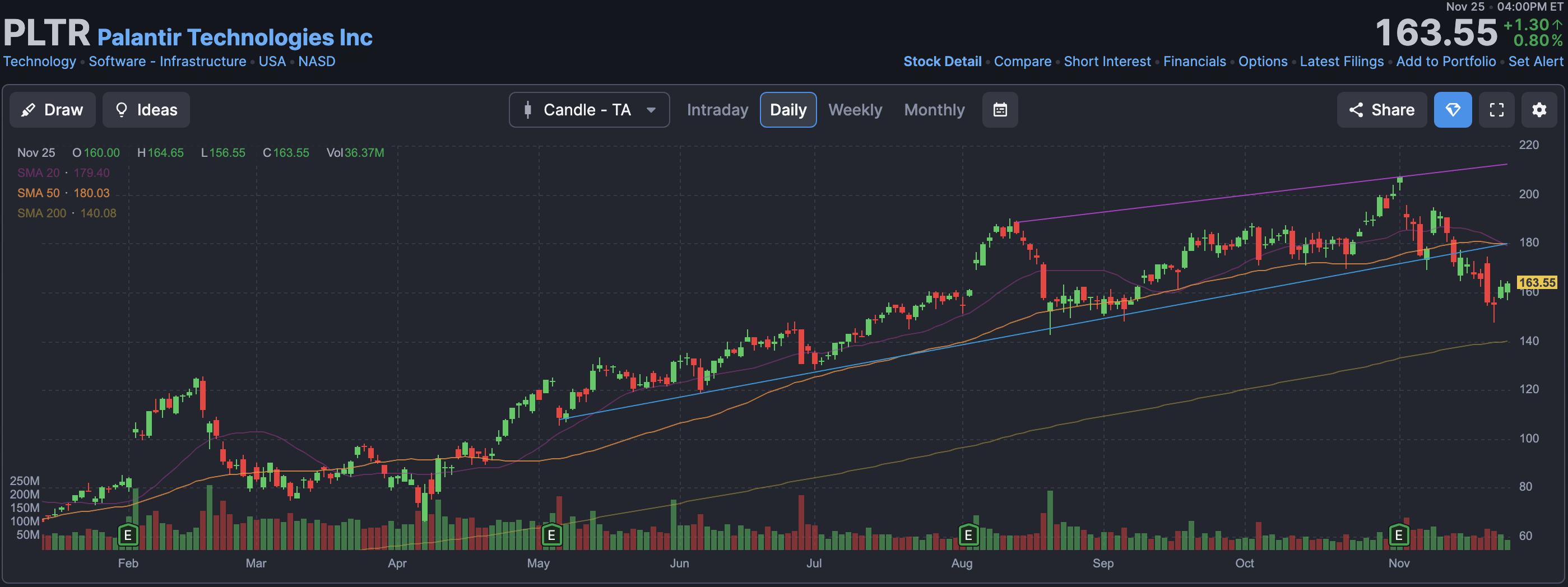Click the Nov 25 date label in legend
This screenshot has width=1568, height=587.
click(x=36, y=153)
